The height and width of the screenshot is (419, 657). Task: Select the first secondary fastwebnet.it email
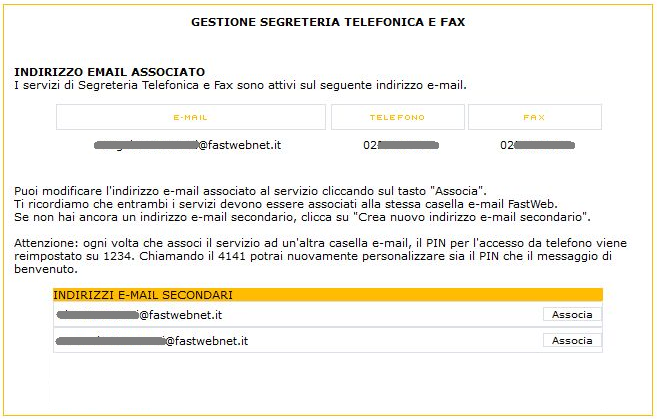pos(140,315)
